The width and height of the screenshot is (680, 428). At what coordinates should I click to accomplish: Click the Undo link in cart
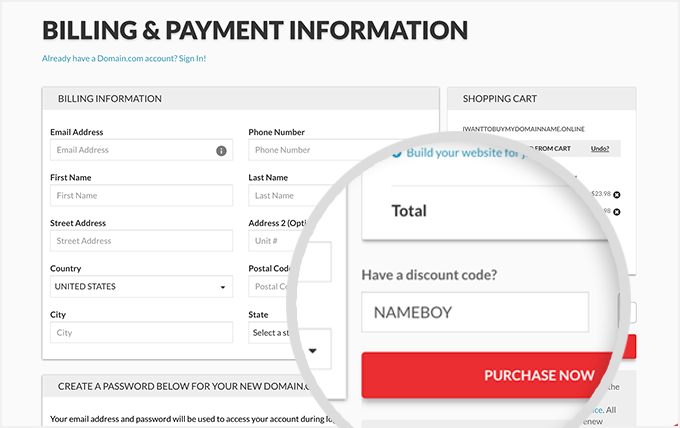coord(599,148)
